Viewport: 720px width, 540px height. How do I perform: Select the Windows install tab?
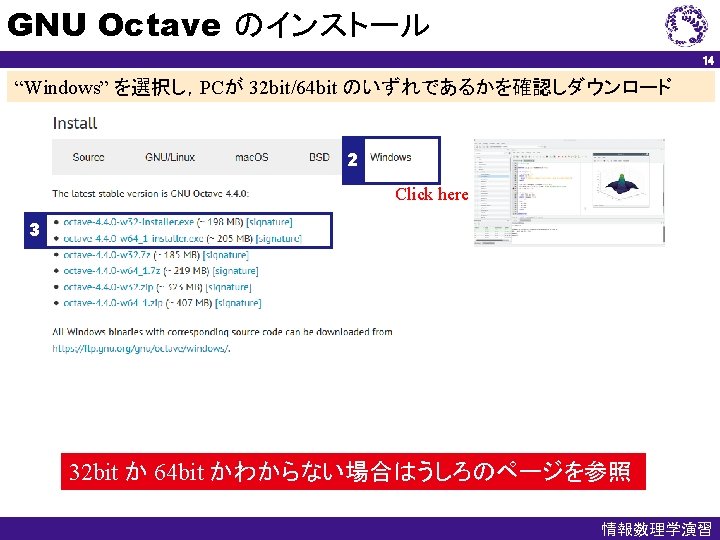390,157
